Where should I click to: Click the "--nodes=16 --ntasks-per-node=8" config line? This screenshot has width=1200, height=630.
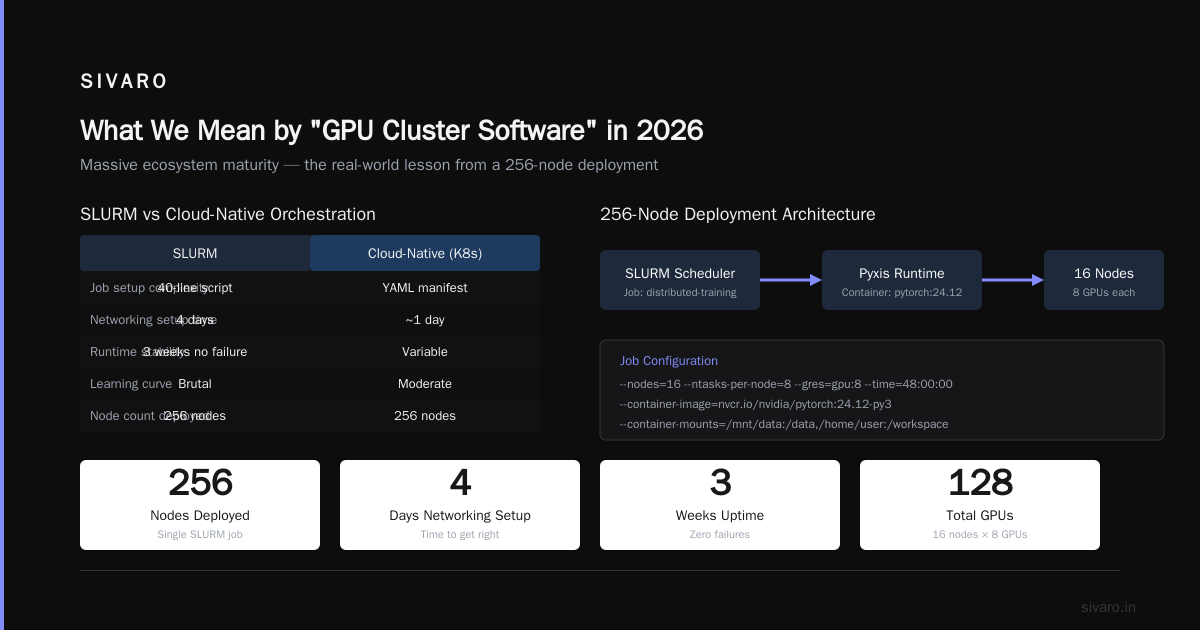click(x=786, y=384)
